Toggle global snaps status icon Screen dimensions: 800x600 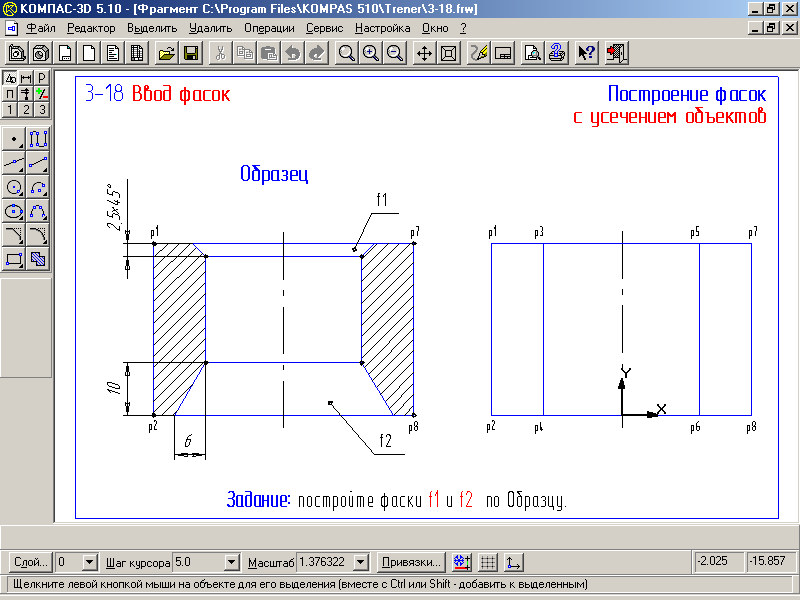(462, 562)
